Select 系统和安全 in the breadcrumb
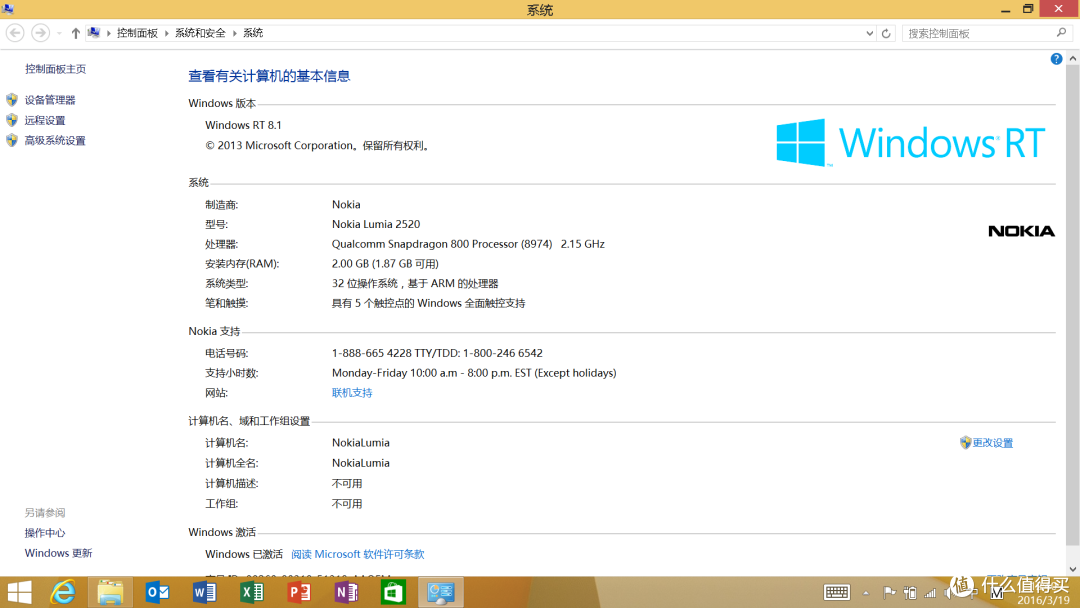Viewport: 1080px width, 608px height. click(200, 33)
